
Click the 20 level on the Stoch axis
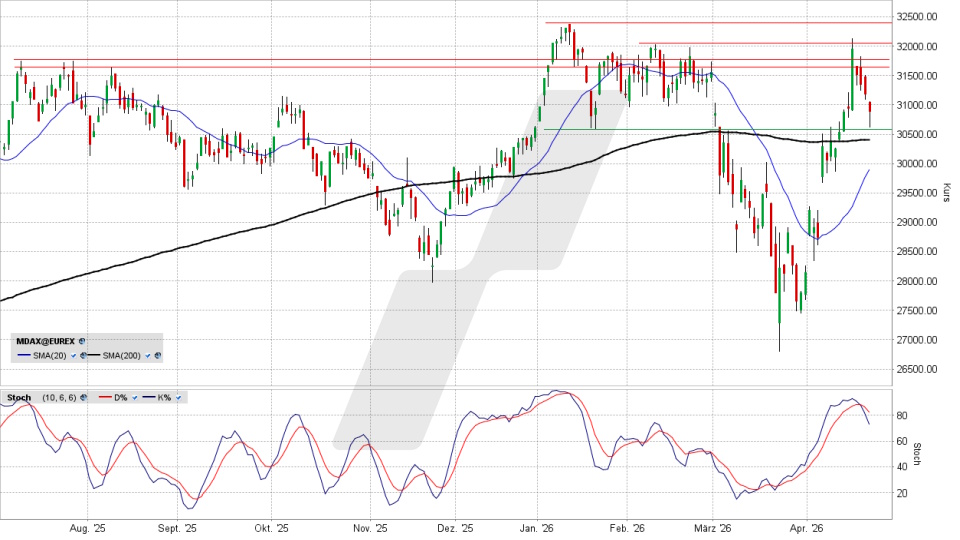click(x=902, y=493)
